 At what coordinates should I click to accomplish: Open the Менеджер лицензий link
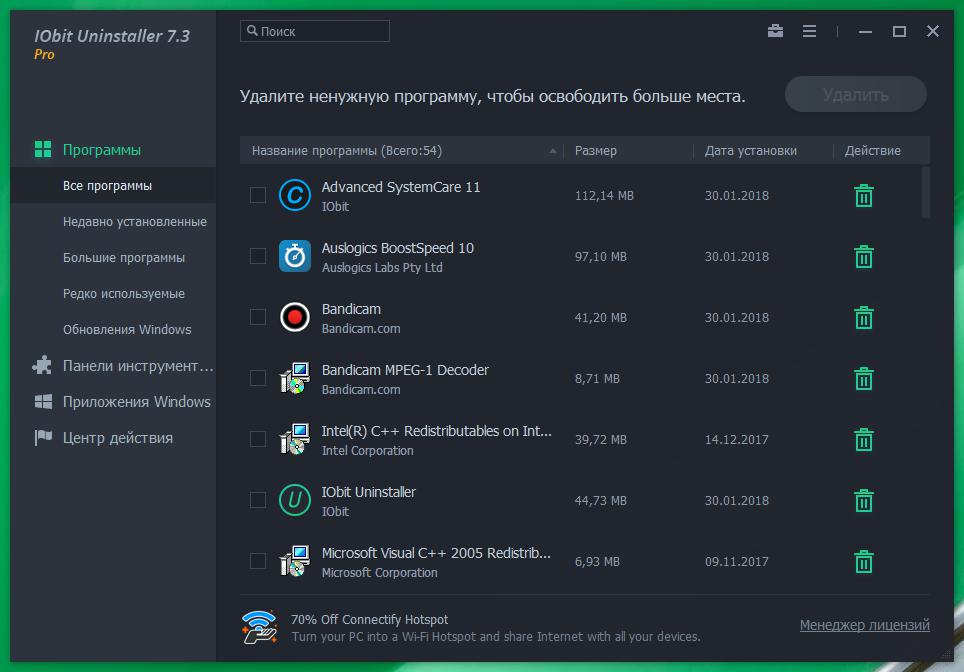[864, 625]
